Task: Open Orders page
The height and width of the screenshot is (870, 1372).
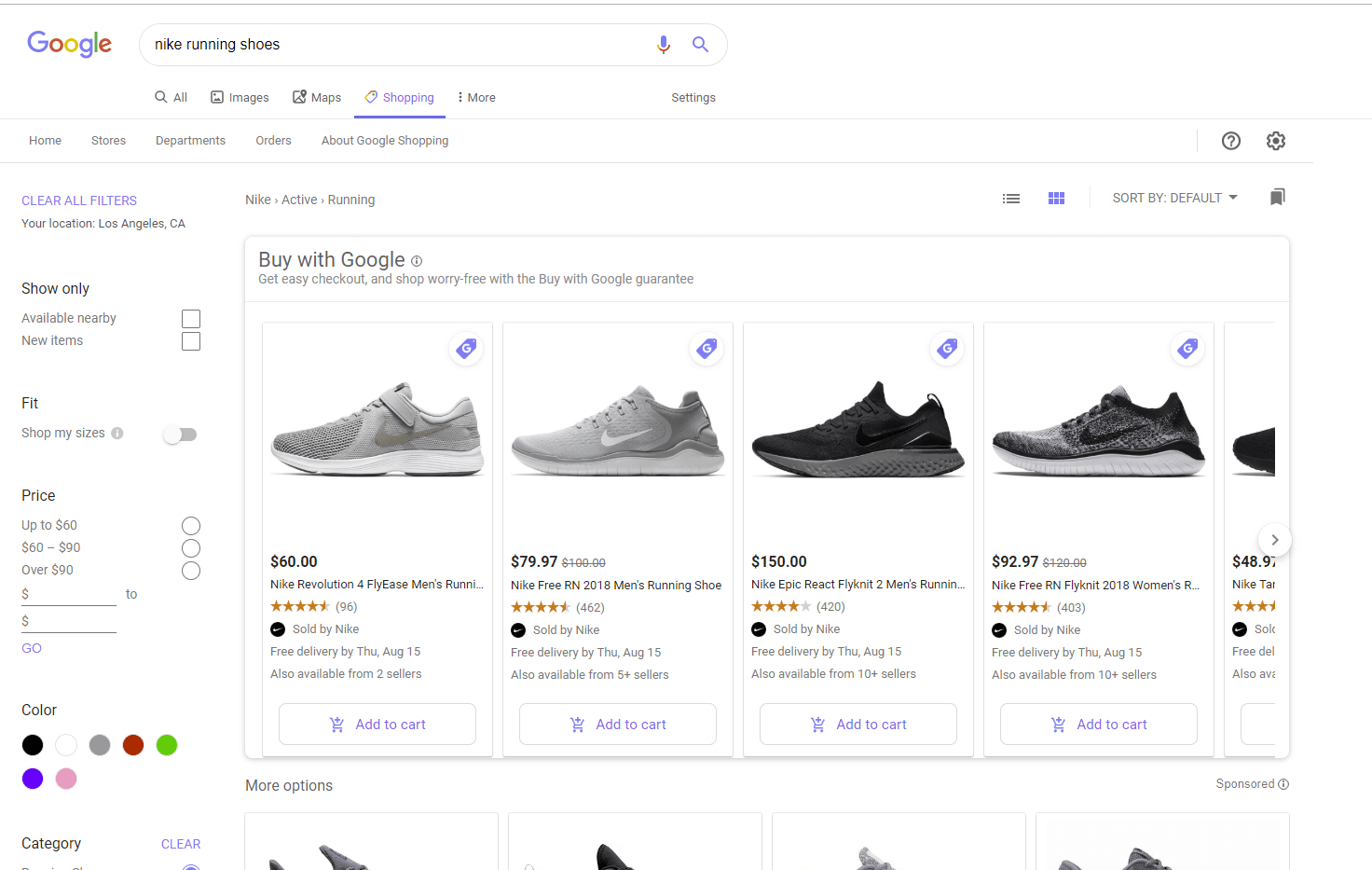Action: [273, 141]
